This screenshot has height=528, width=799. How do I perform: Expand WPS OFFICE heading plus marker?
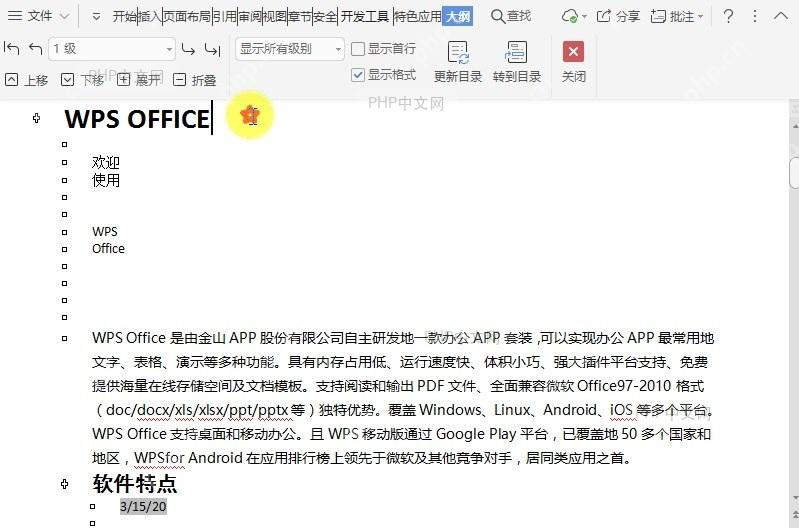point(36,118)
